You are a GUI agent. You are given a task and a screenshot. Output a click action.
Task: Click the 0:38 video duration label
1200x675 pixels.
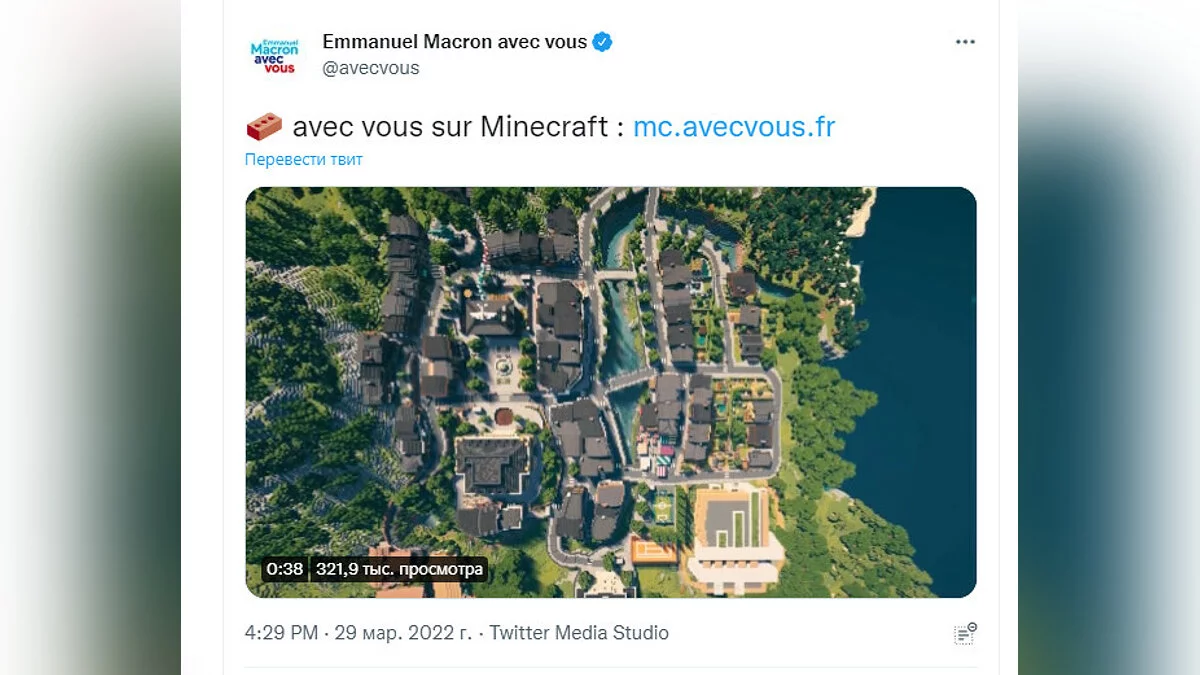click(285, 569)
